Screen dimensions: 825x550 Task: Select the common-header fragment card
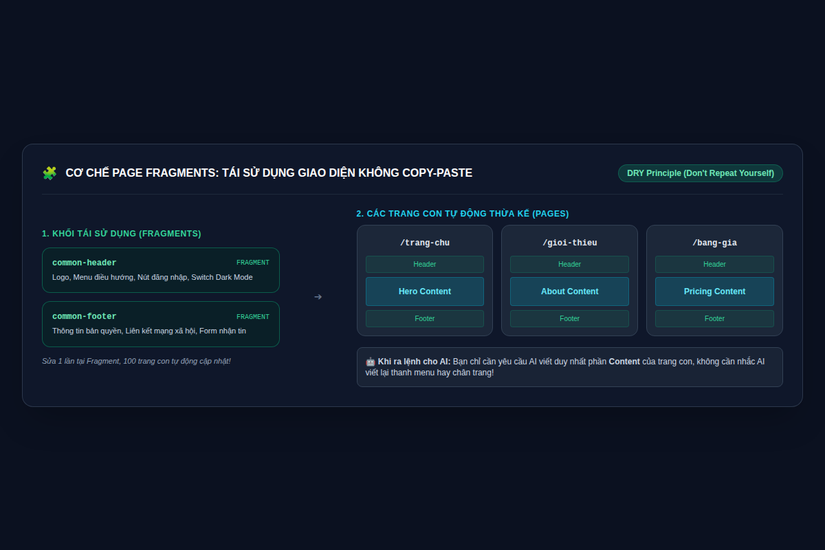click(160, 270)
